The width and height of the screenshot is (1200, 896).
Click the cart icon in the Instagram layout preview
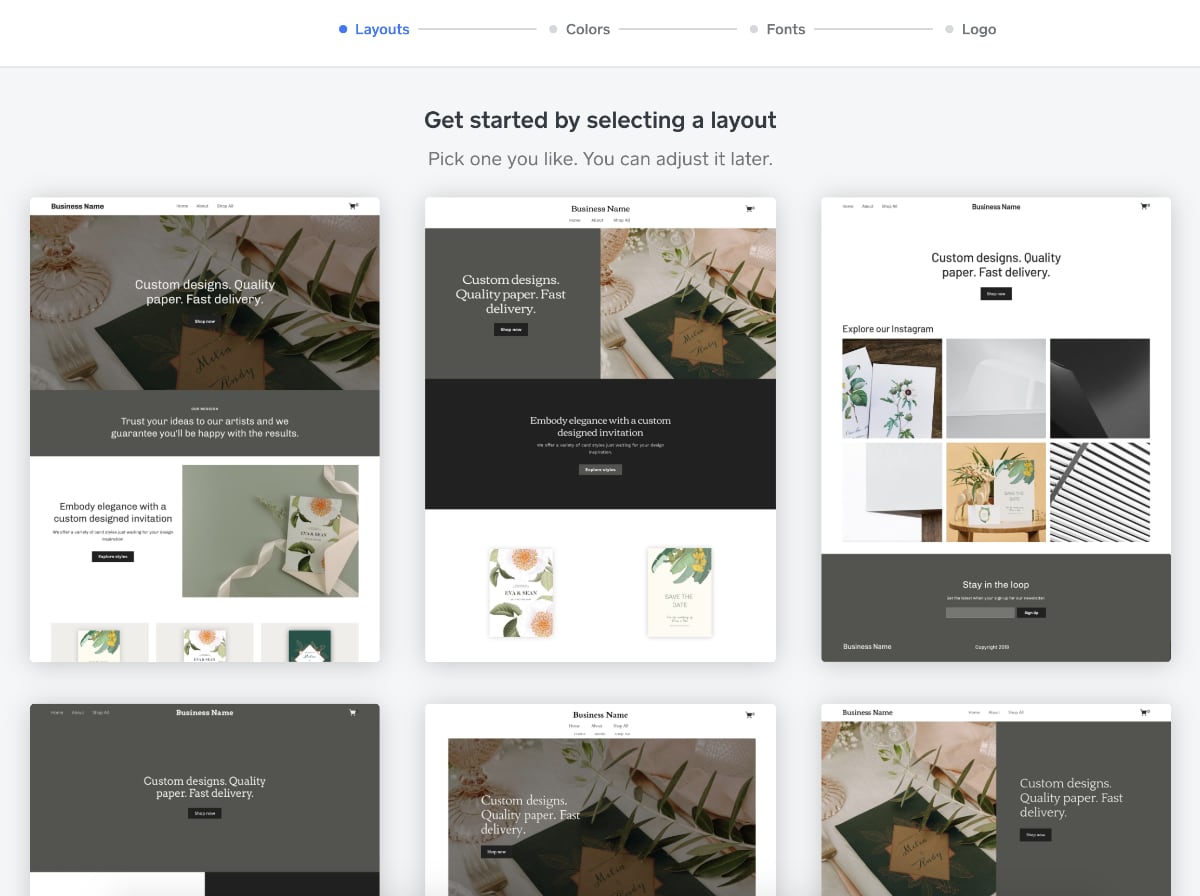(x=1144, y=206)
